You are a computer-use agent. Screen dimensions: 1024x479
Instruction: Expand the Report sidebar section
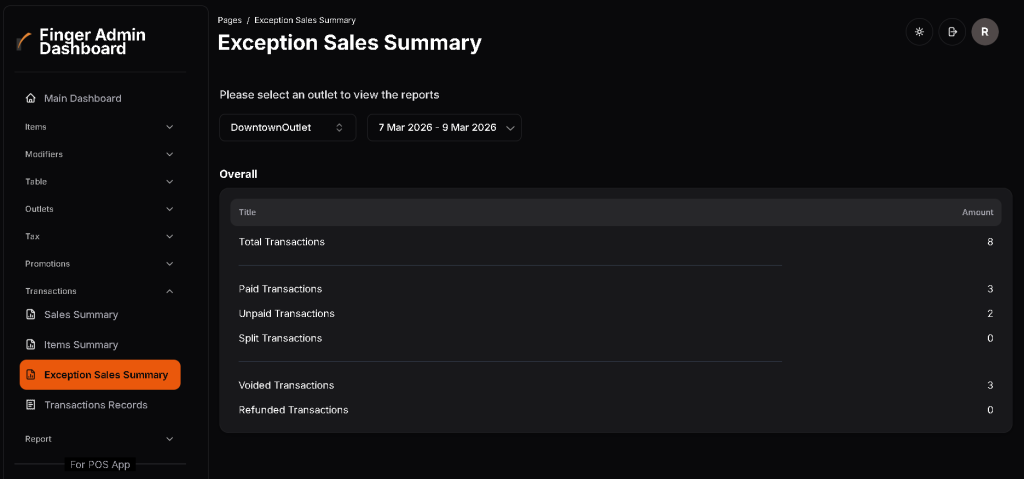click(99, 439)
